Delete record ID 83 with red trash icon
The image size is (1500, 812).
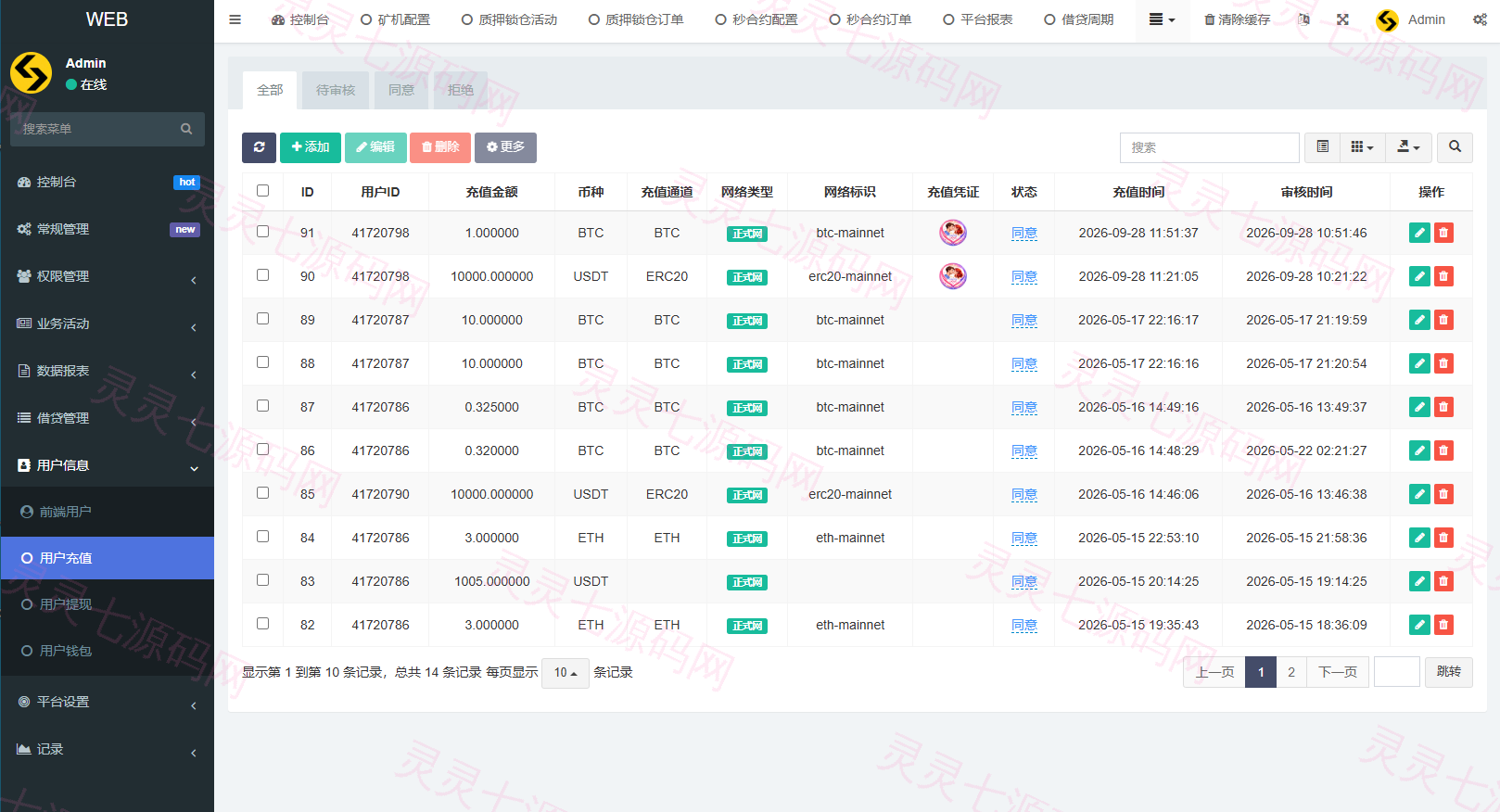(1443, 581)
